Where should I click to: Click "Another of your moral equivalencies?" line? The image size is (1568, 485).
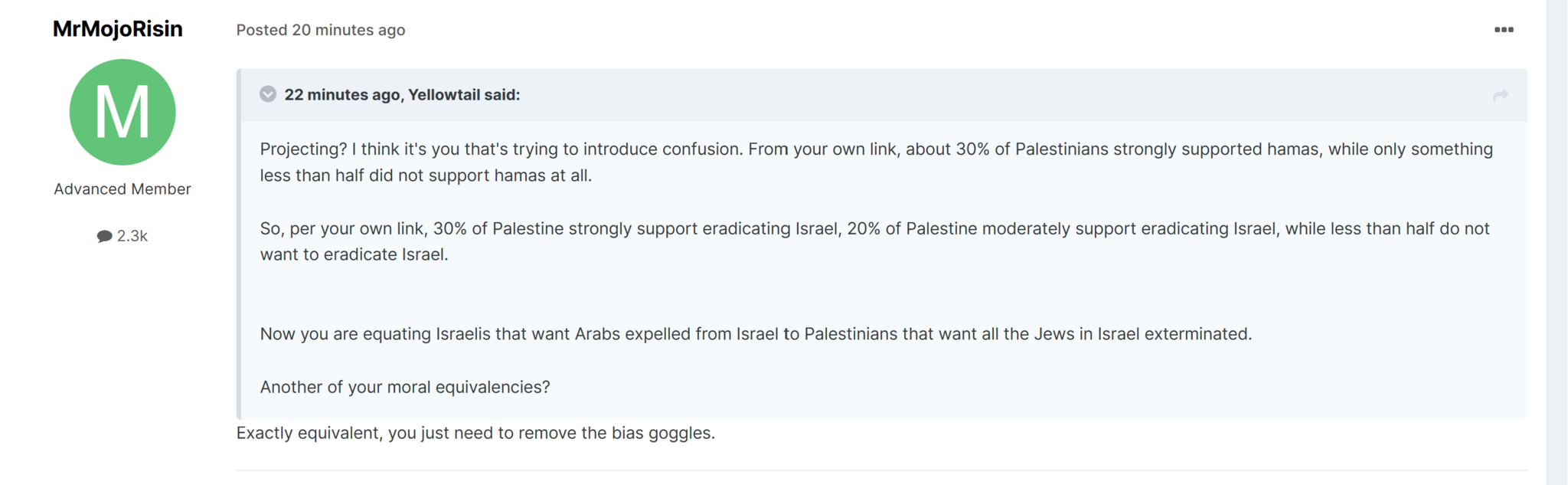coord(405,387)
